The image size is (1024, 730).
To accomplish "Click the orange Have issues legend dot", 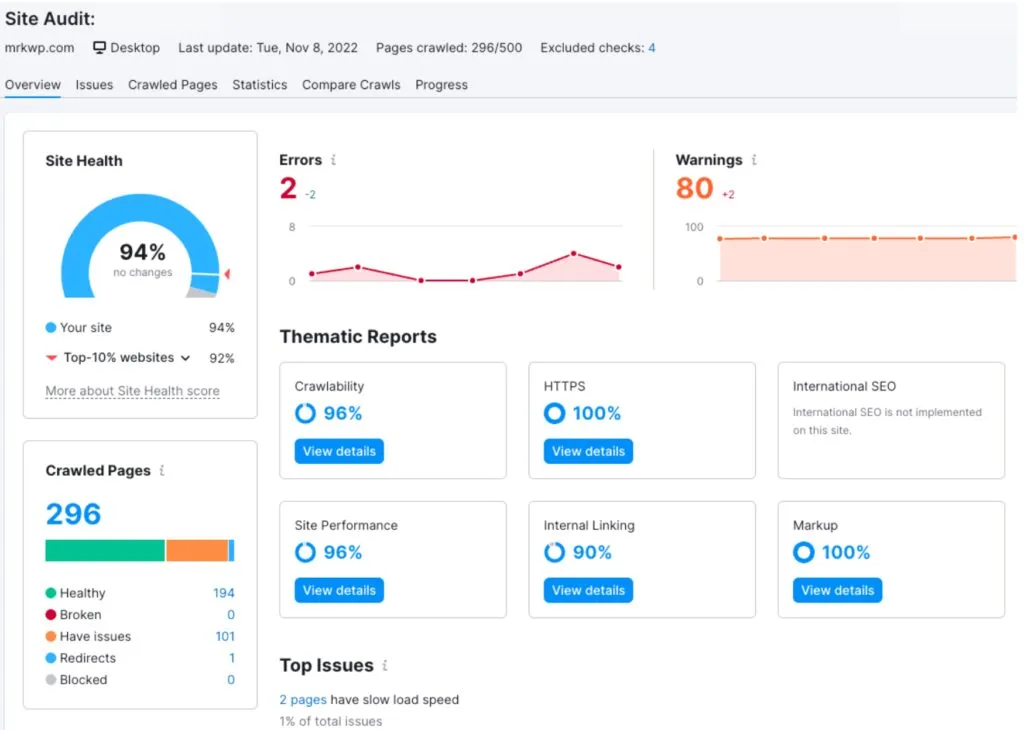I will pyautogui.click(x=51, y=636).
